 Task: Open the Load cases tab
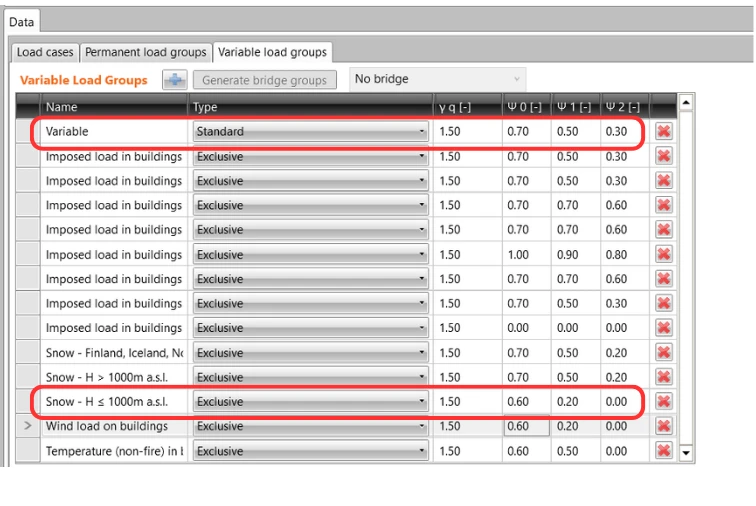click(x=45, y=52)
